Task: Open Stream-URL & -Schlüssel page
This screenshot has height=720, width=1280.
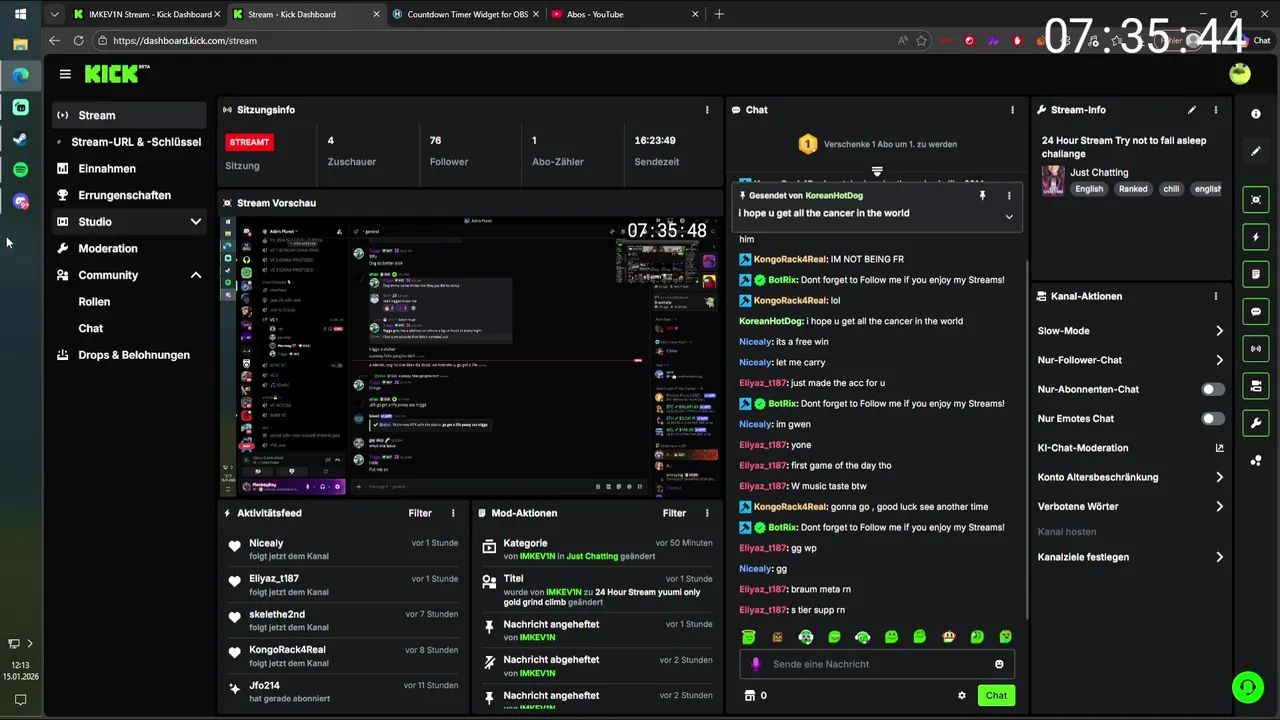Action: pos(131,142)
